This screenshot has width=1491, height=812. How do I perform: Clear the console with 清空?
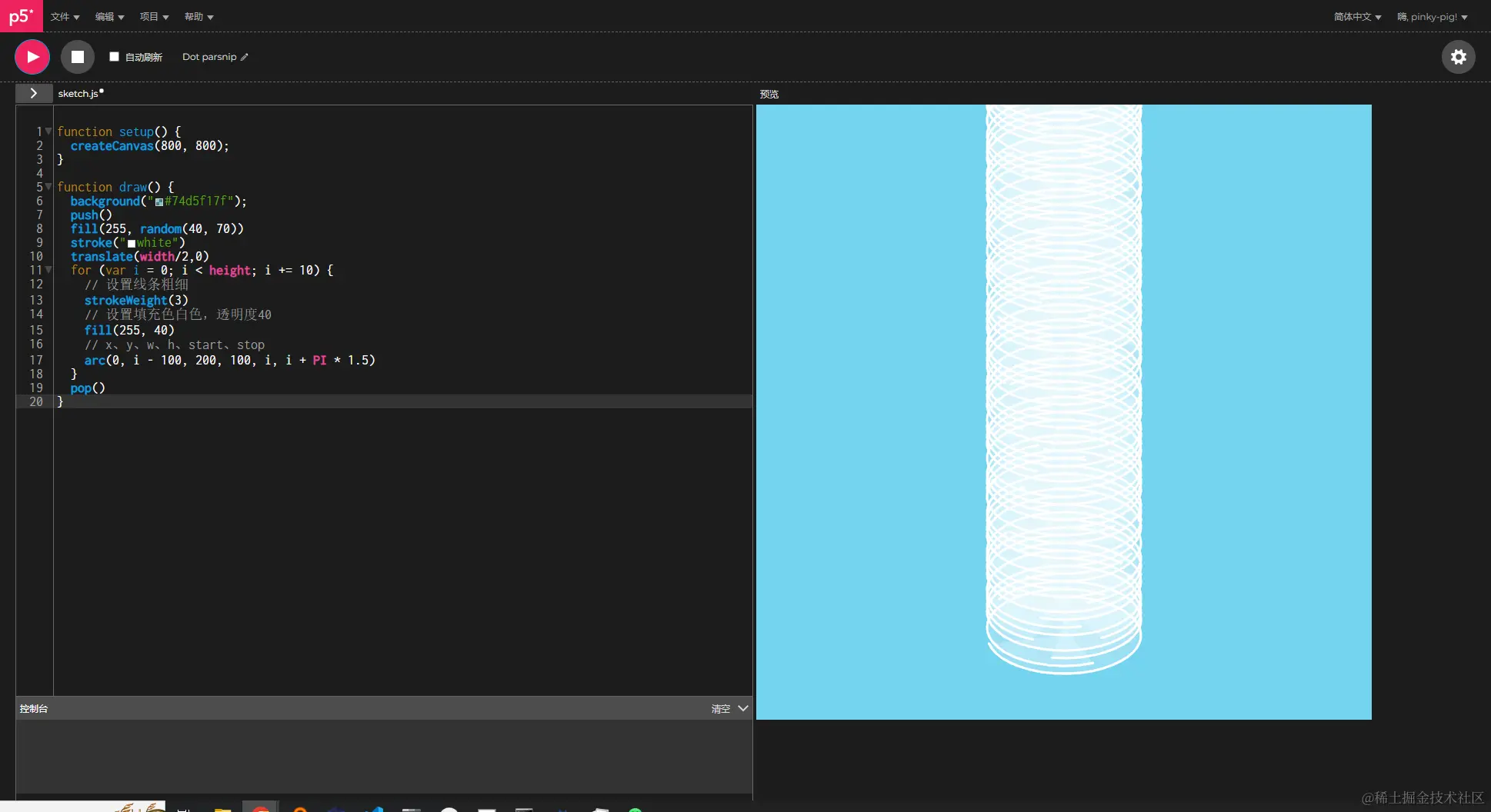click(x=720, y=708)
